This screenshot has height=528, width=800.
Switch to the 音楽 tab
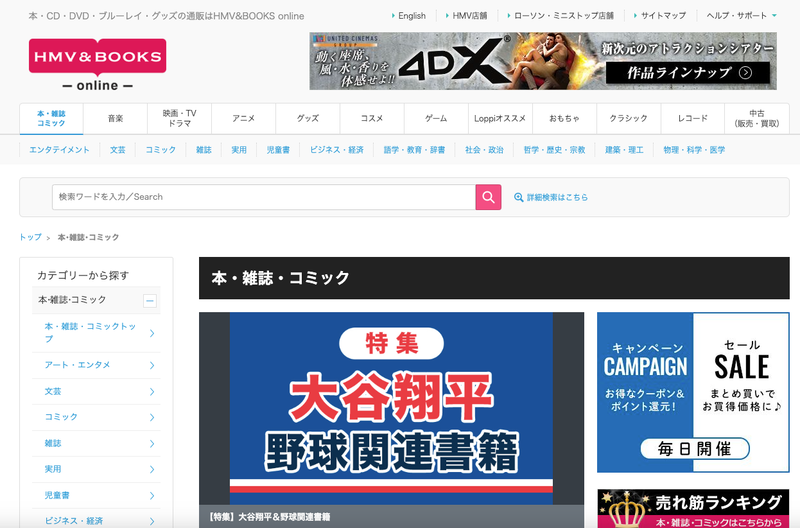pyautogui.click(x=115, y=118)
